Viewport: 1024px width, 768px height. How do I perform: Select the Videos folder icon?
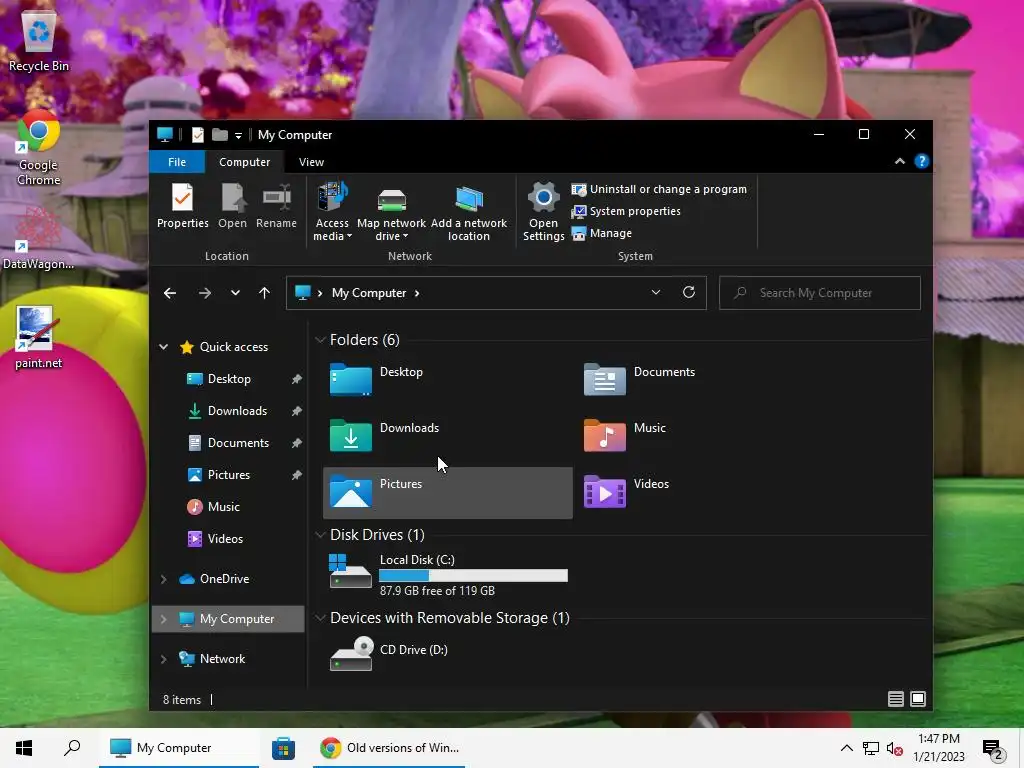605,492
